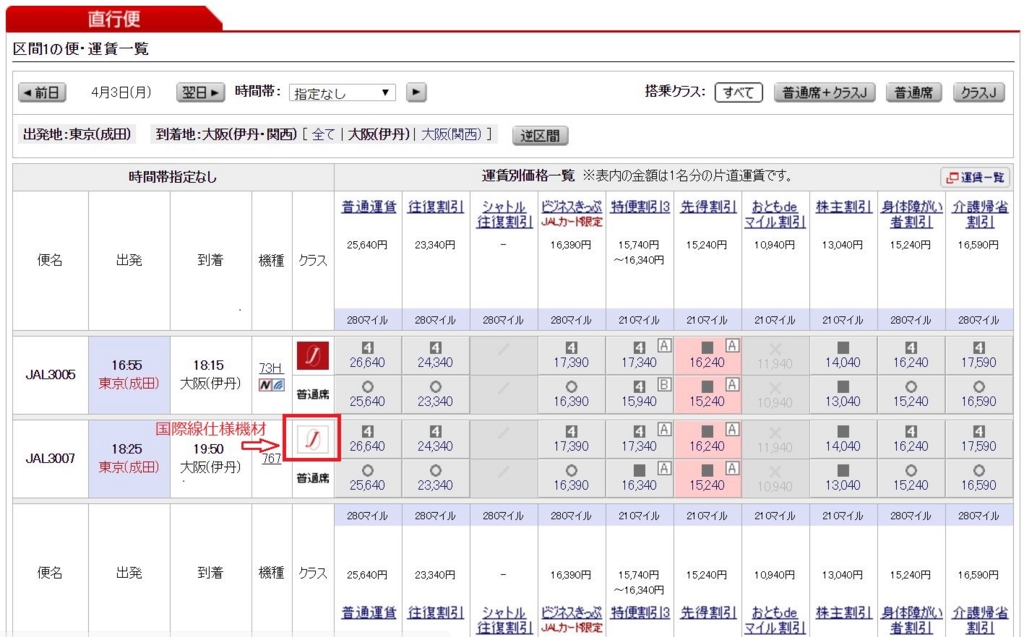Open 普通運賃 fare link in upper header
The image size is (1024, 637).
(368, 207)
